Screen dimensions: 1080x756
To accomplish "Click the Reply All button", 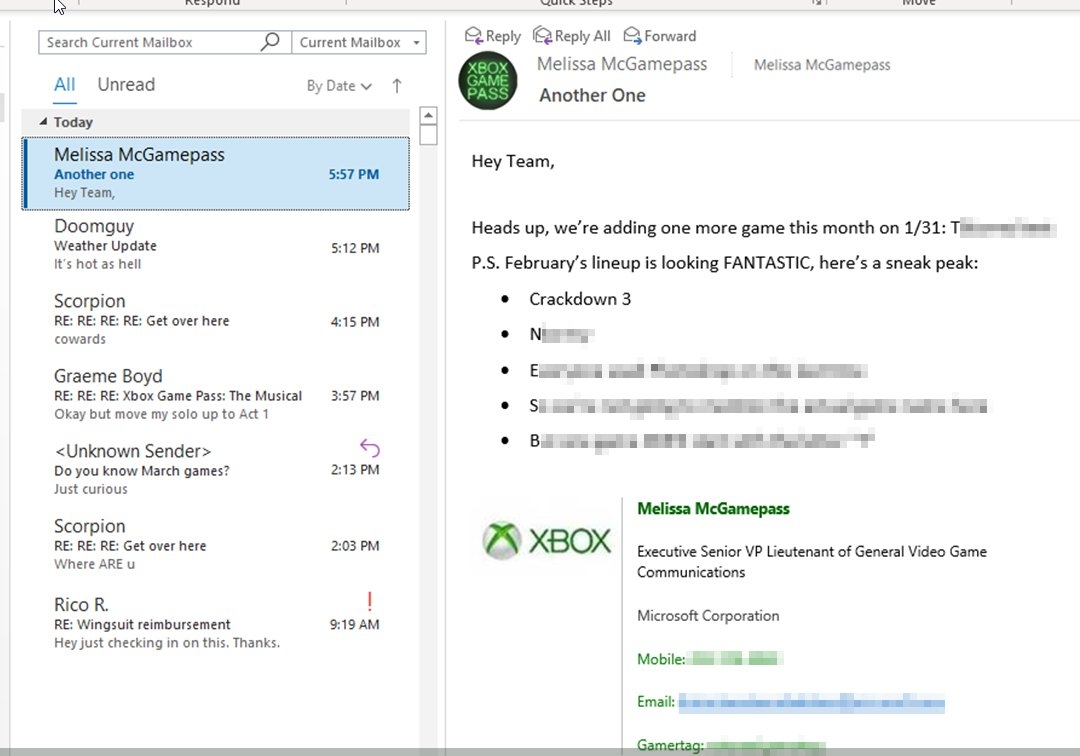I will pyautogui.click(x=572, y=36).
